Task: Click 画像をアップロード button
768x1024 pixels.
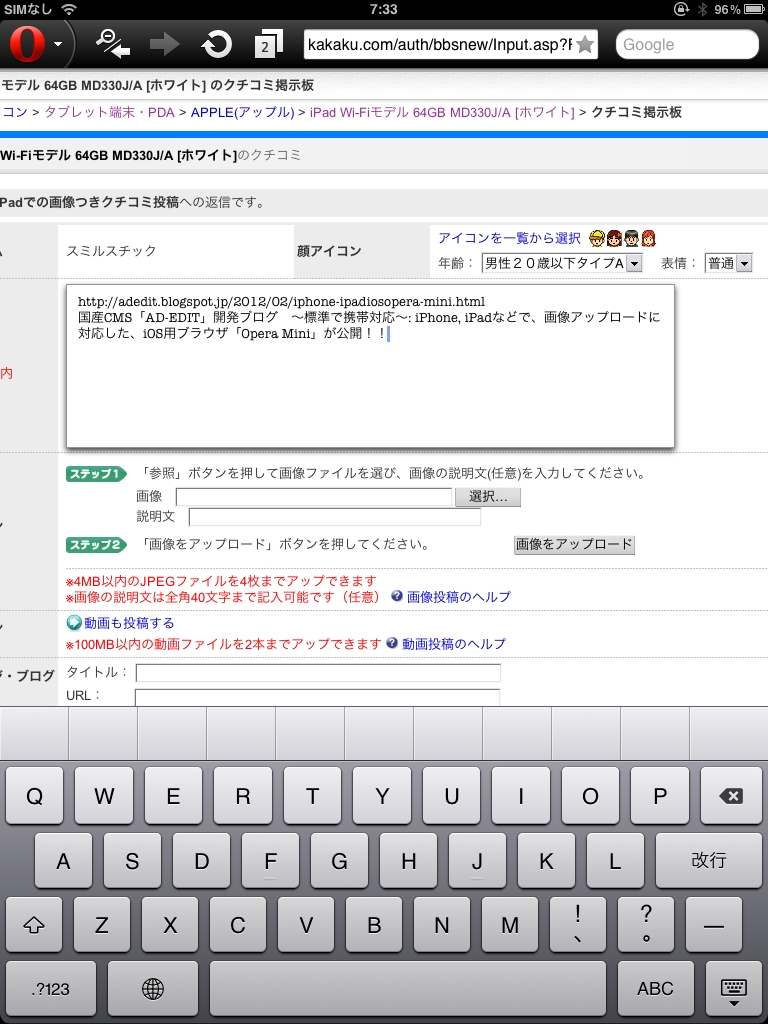Action: [574, 544]
